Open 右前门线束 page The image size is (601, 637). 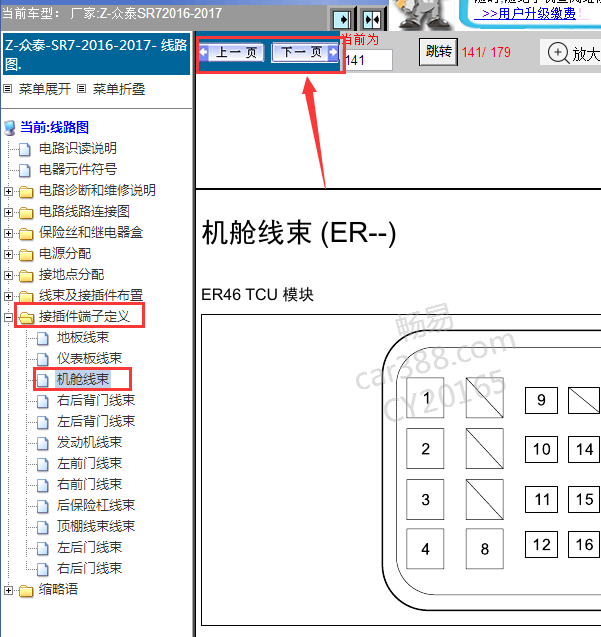tap(89, 484)
